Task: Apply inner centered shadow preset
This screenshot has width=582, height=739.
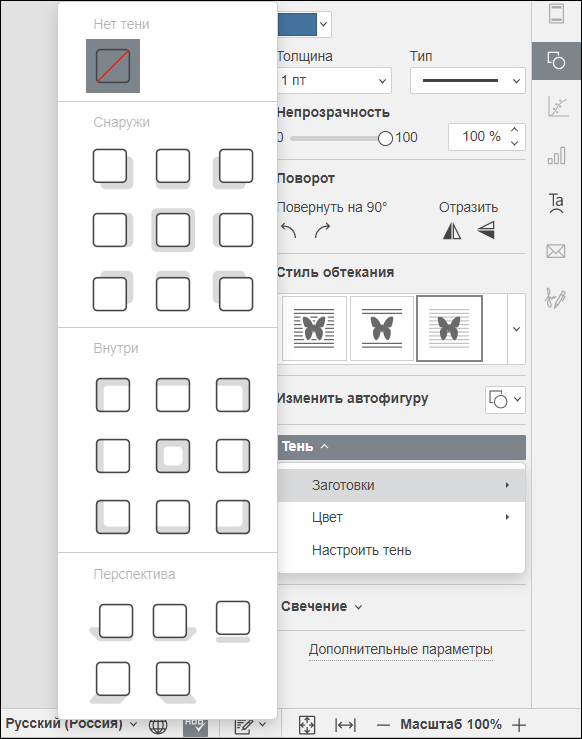Action: 173,456
